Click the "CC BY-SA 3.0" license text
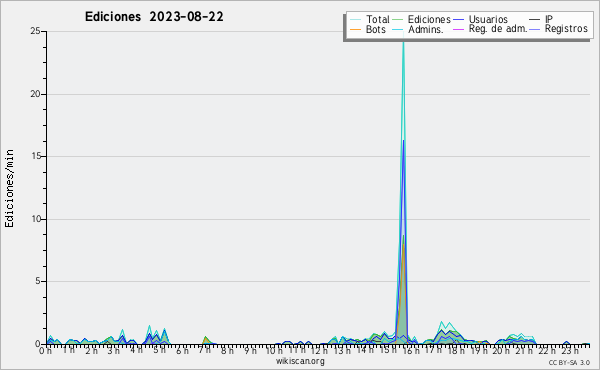The height and width of the screenshot is (370, 600). coord(569,363)
